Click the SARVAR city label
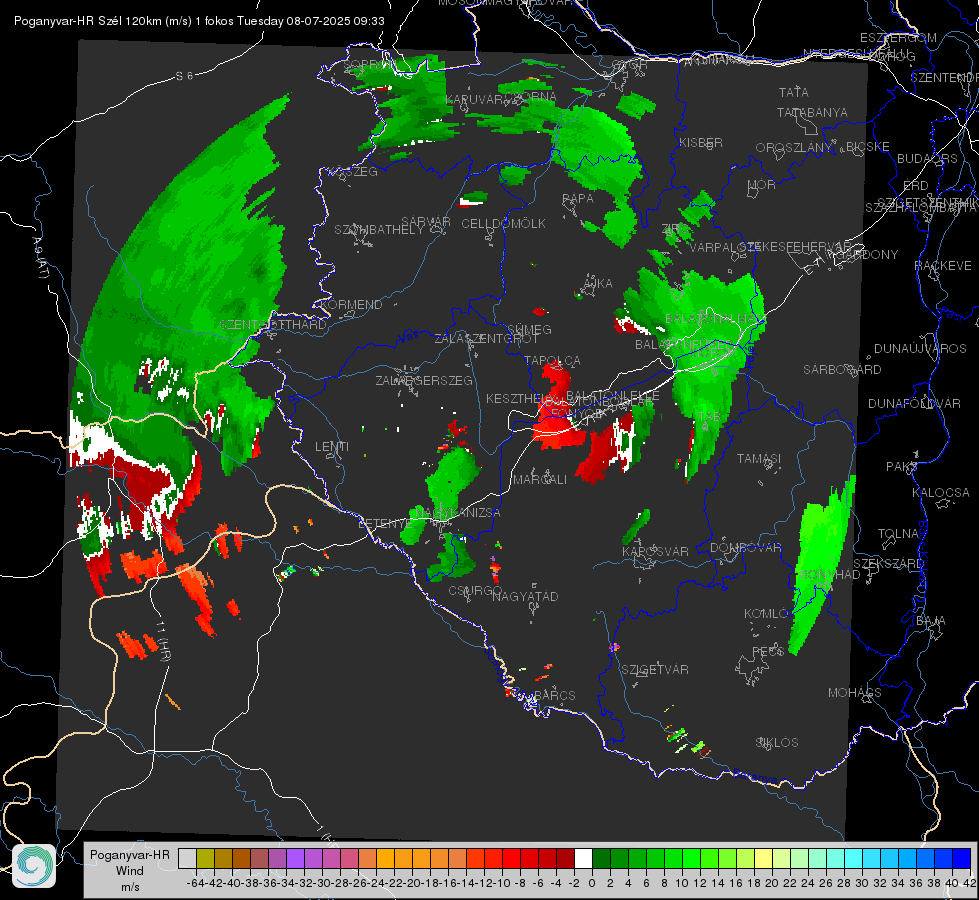Viewport: 979px width, 900px height. (426, 221)
